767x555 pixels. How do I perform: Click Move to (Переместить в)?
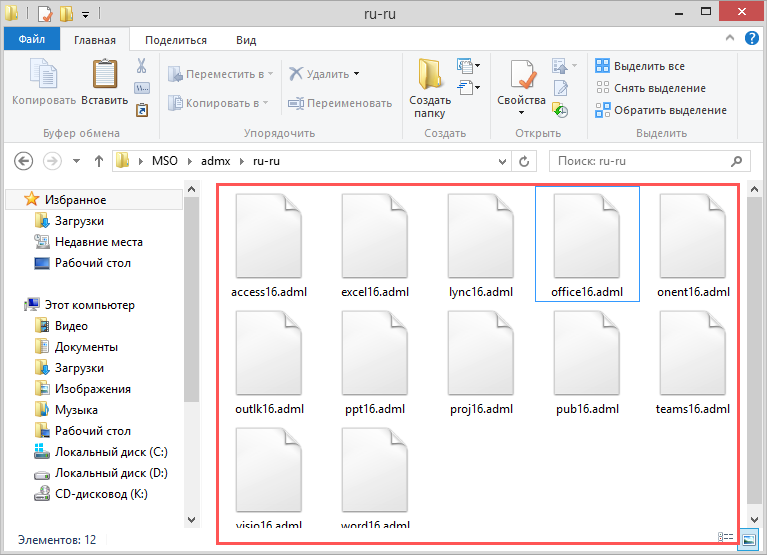click(x=220, y=74)
